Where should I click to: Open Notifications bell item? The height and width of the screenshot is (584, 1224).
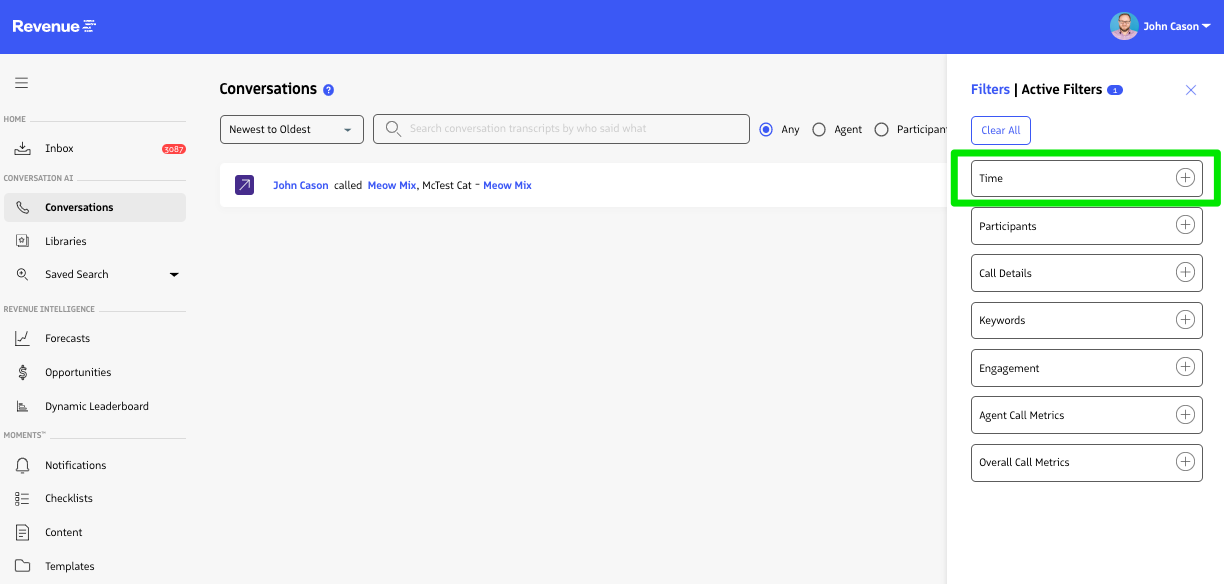(x=75, y=465)
